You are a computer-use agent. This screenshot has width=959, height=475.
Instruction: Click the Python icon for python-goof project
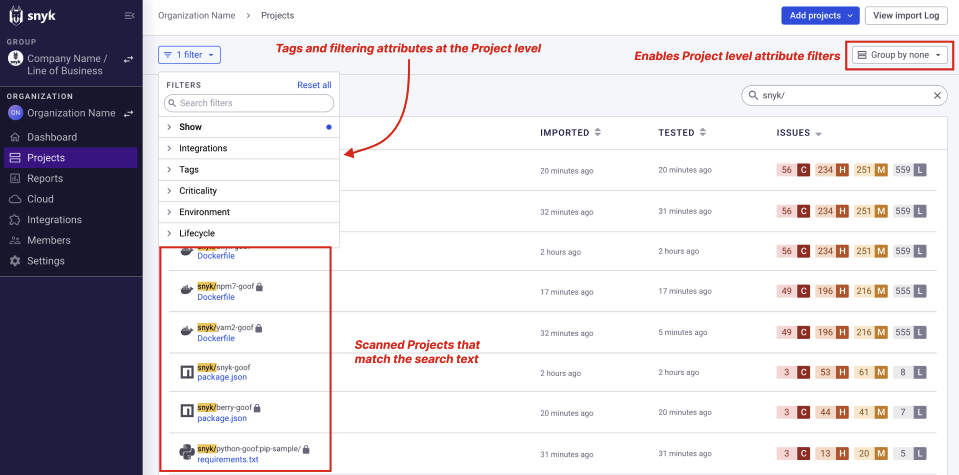(186, 452)
